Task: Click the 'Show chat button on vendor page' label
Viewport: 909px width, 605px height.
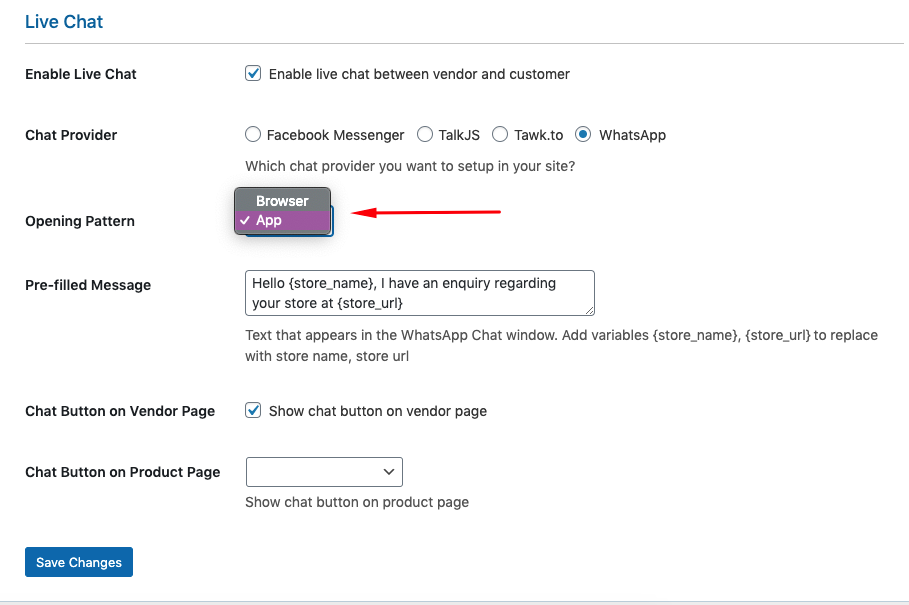Action: 378,411
